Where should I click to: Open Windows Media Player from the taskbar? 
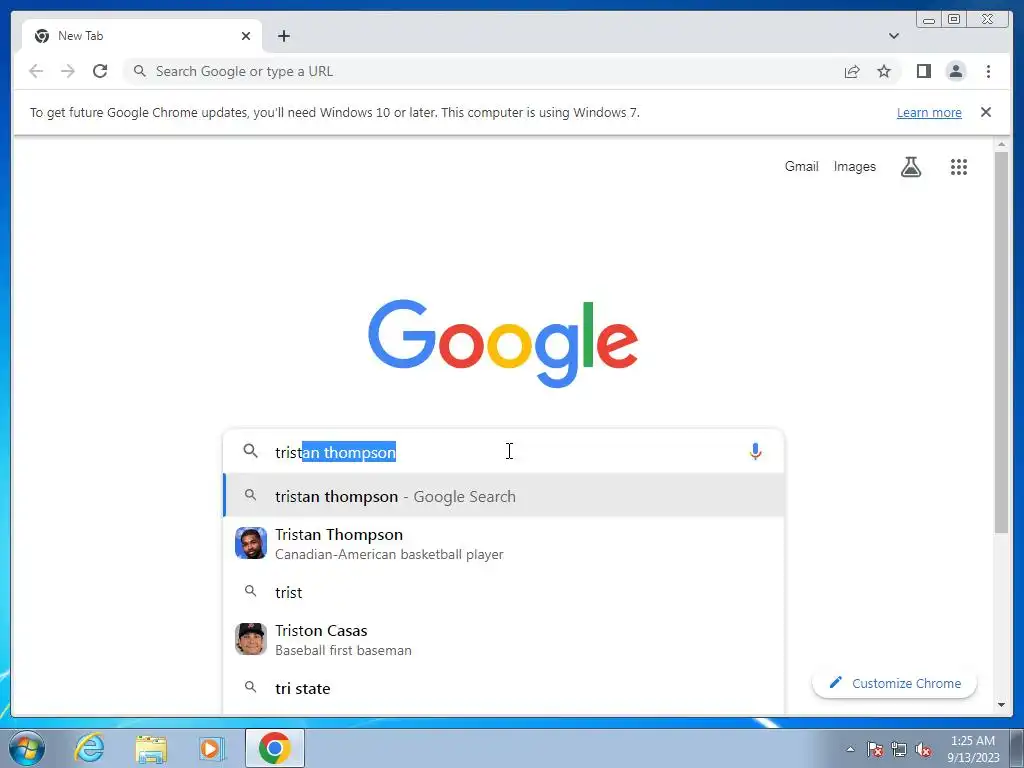[212, 748]
